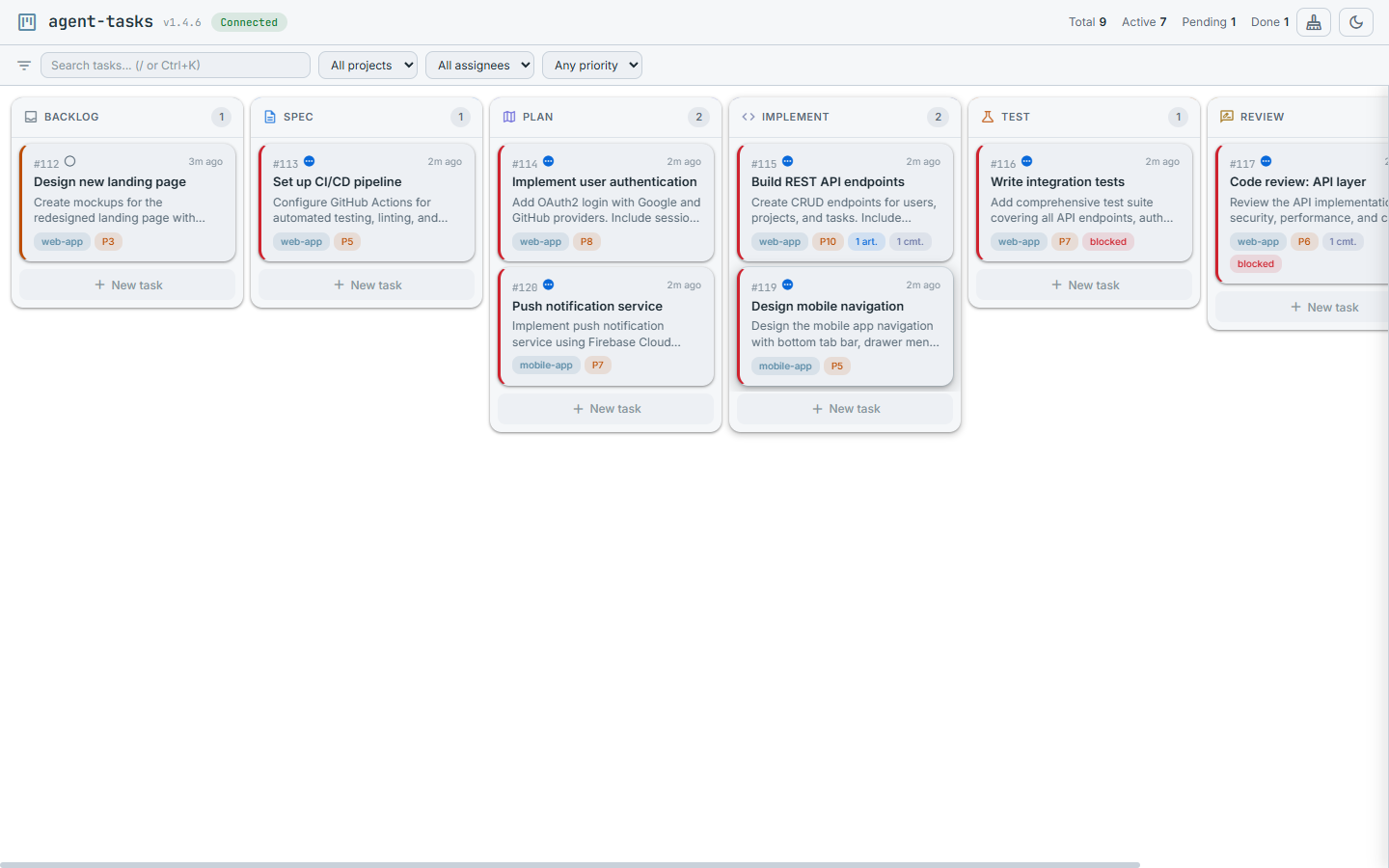
Task: Click the badge icon on the Review column
Action: 1226,116
